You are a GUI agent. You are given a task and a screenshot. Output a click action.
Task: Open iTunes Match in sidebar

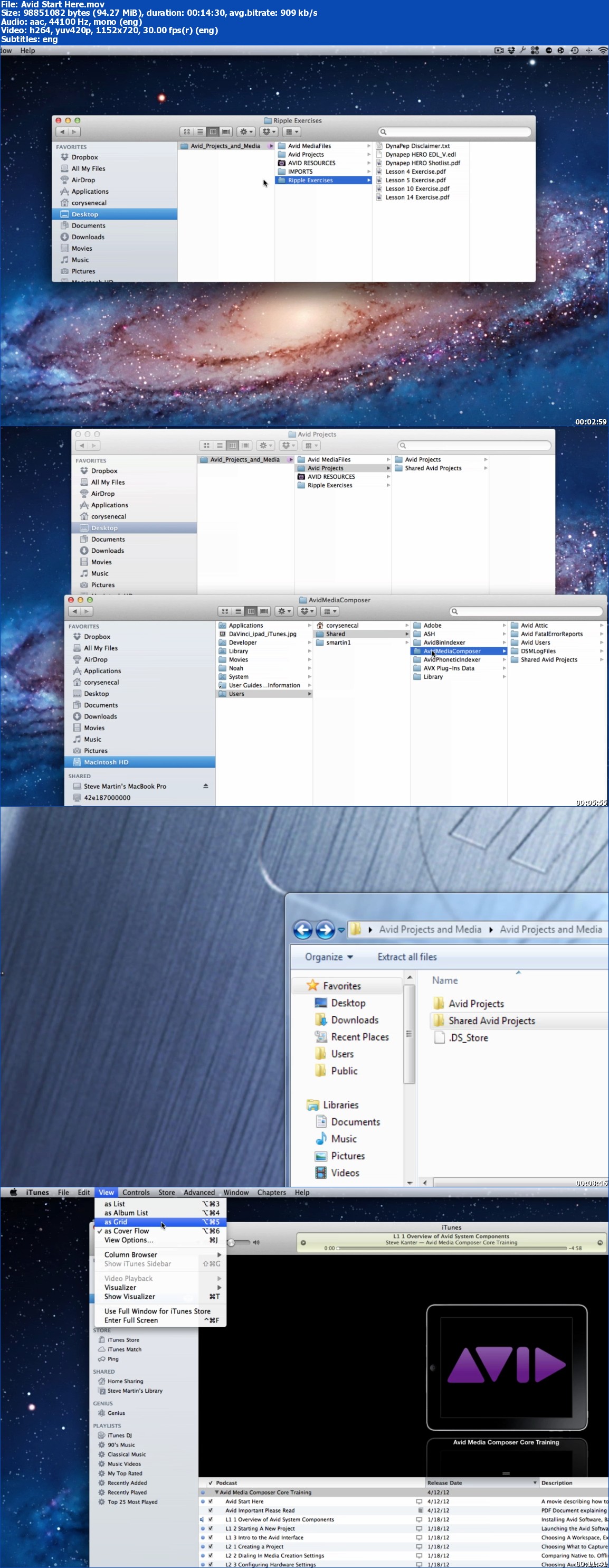120,1349
